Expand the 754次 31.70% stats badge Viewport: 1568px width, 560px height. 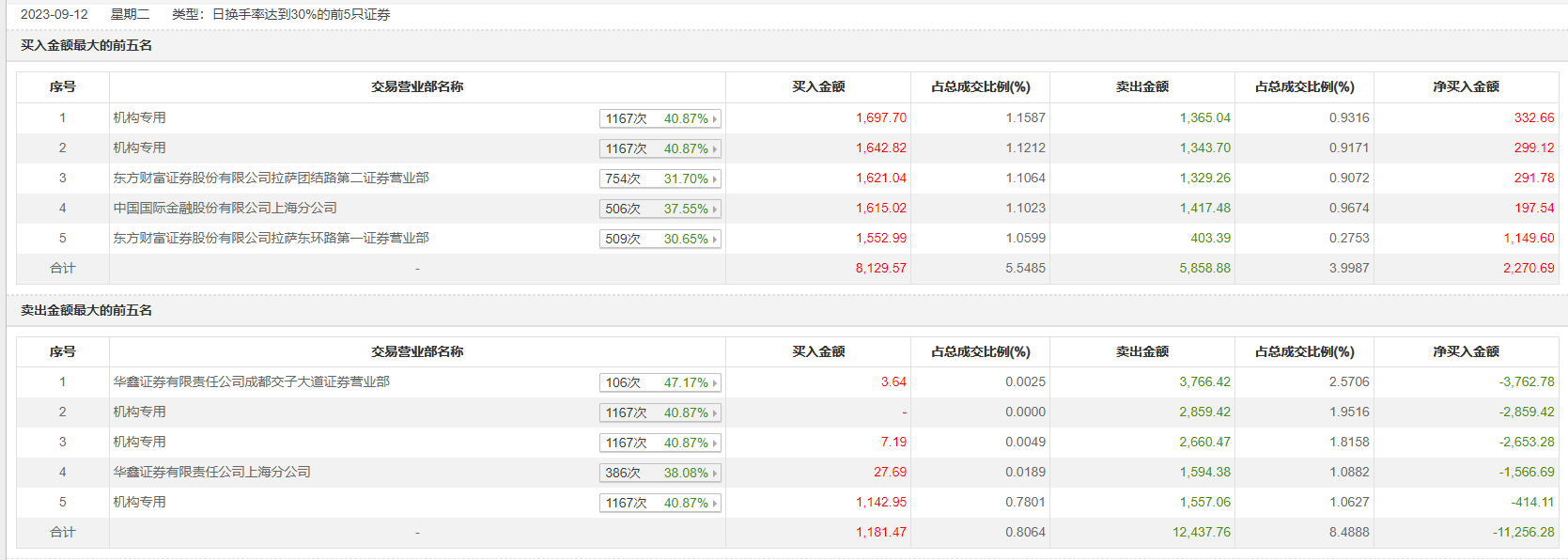[x=660, y=179]
